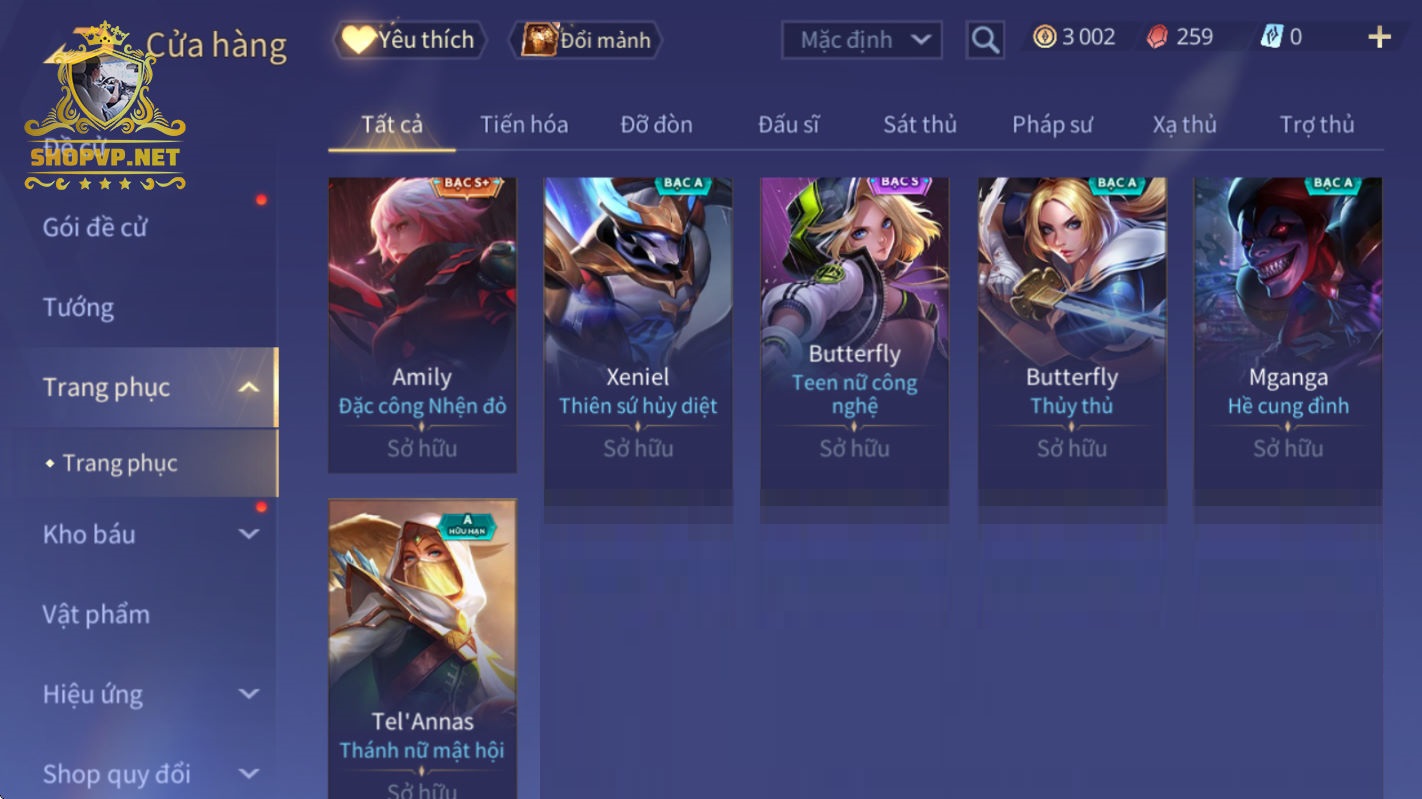Collapse the Trang phục sidebar section
Viewport: 1422px width, 799px height.
(x=249, y=387)
